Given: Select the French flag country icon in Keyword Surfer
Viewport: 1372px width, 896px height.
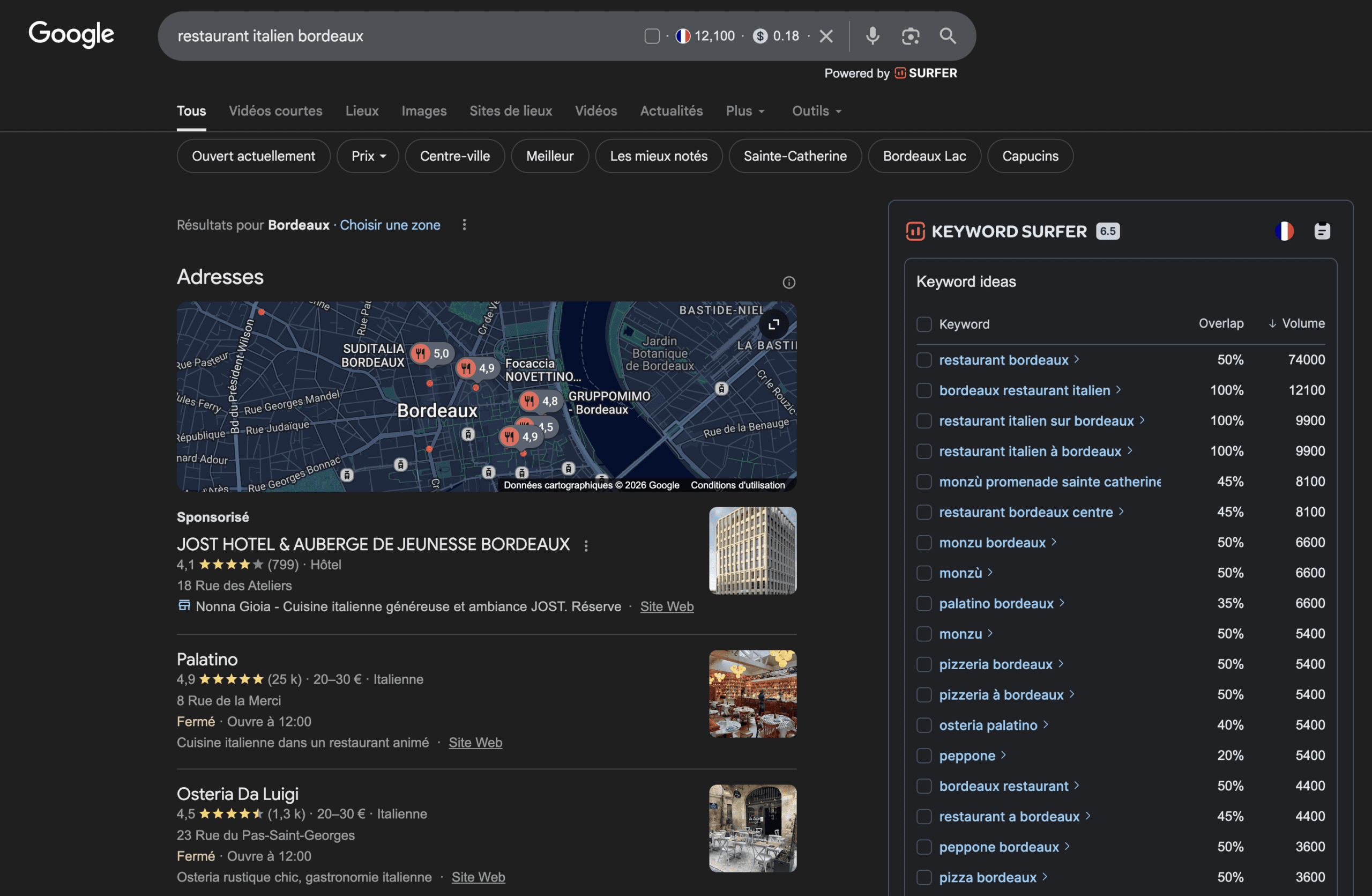Looking at the screenshot, I should click(1285, 231).
